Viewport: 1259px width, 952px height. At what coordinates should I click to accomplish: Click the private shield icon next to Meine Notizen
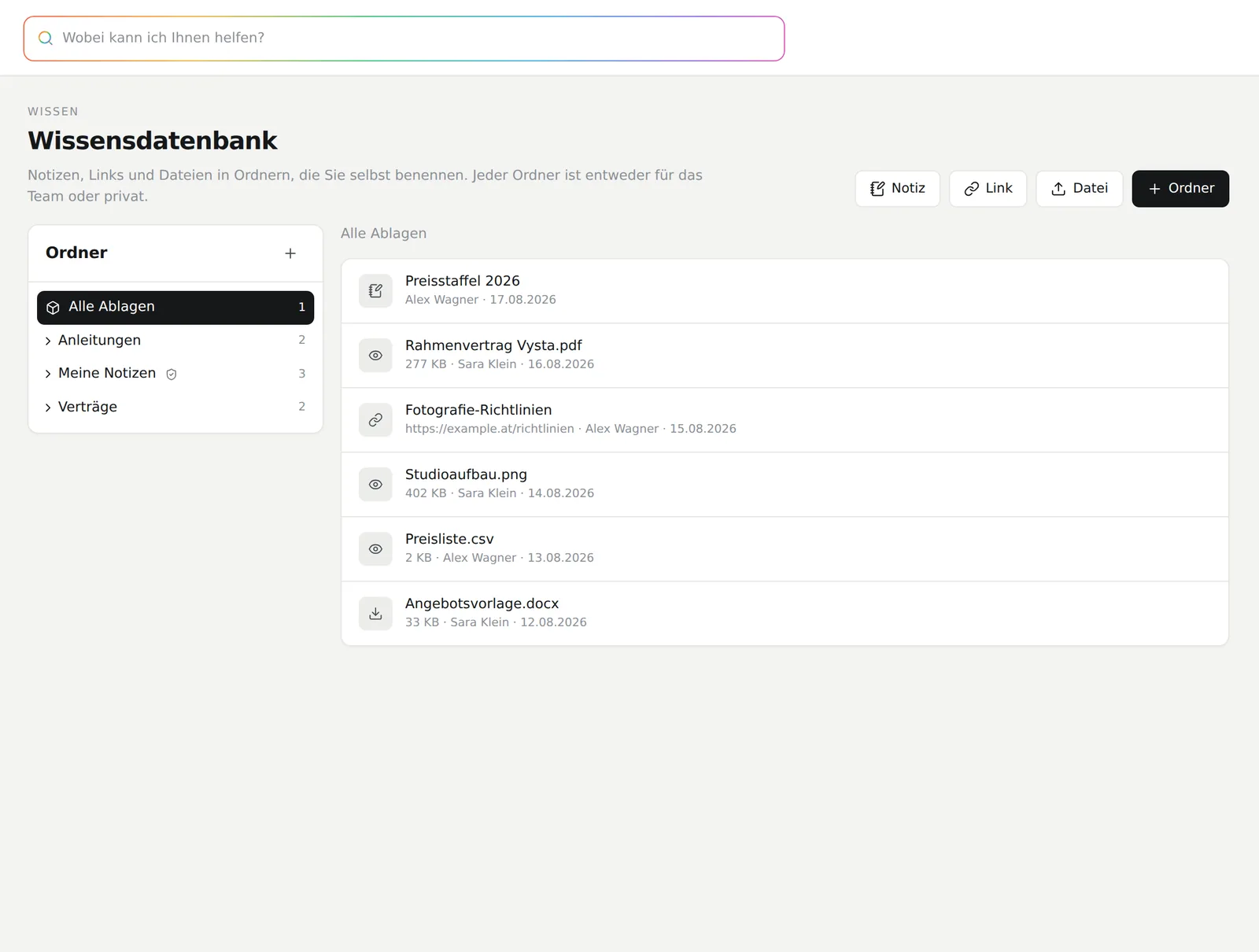pyautogui.click(x=172, y=375)
